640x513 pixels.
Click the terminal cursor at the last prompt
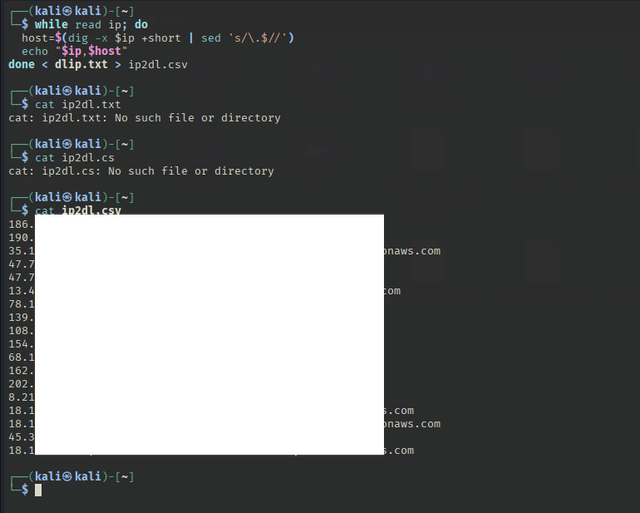tap(38, 490)
